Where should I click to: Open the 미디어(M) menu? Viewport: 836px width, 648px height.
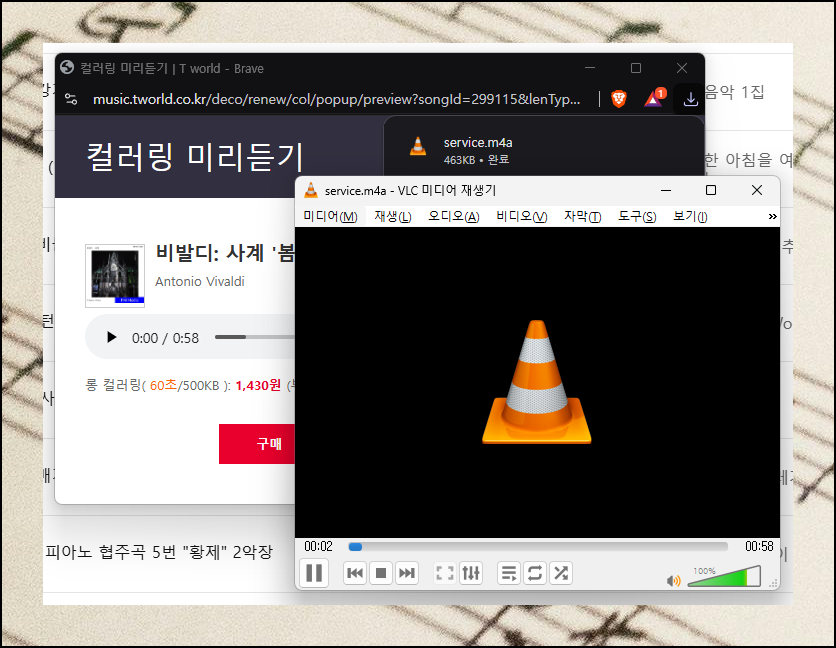330,217
